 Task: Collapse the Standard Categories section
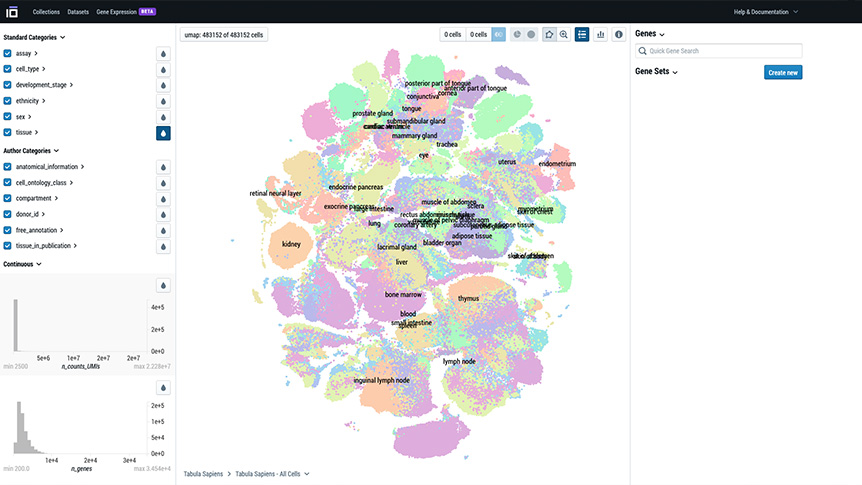(x=34, y=37)
